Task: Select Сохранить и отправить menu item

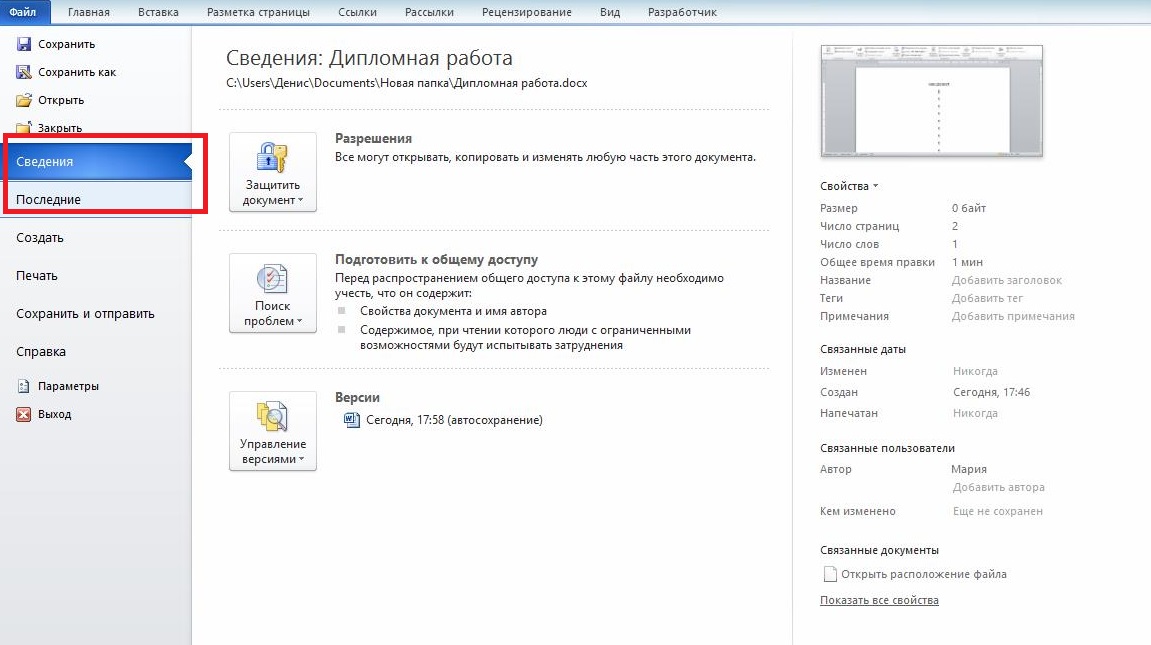Action: click(x=85, y=314)
